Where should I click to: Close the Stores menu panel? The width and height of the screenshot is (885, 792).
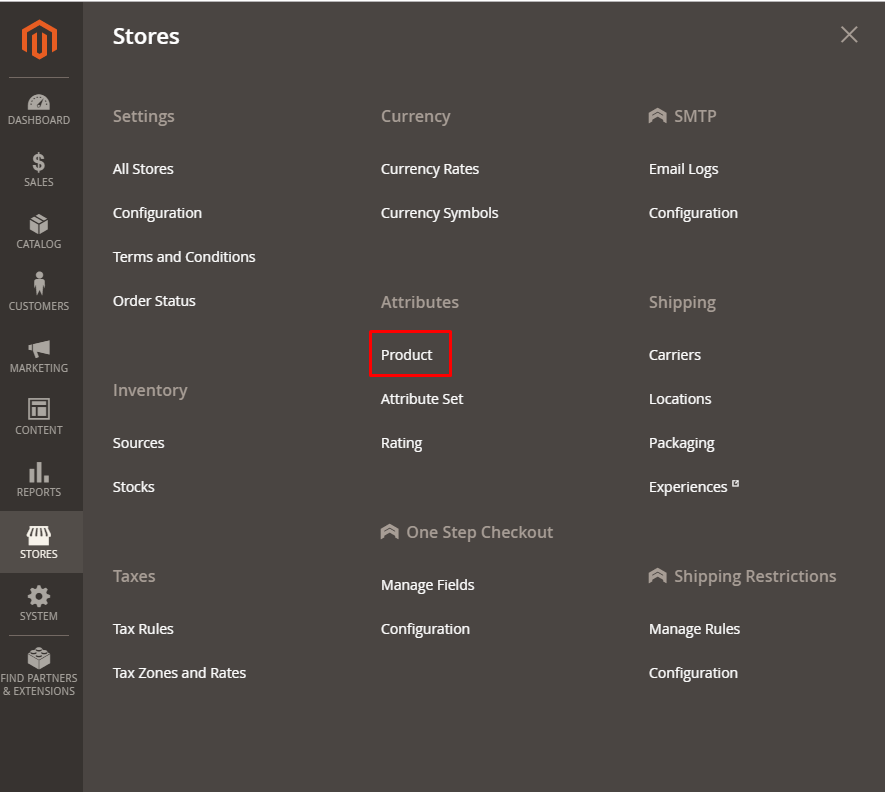tap(849, 35)
